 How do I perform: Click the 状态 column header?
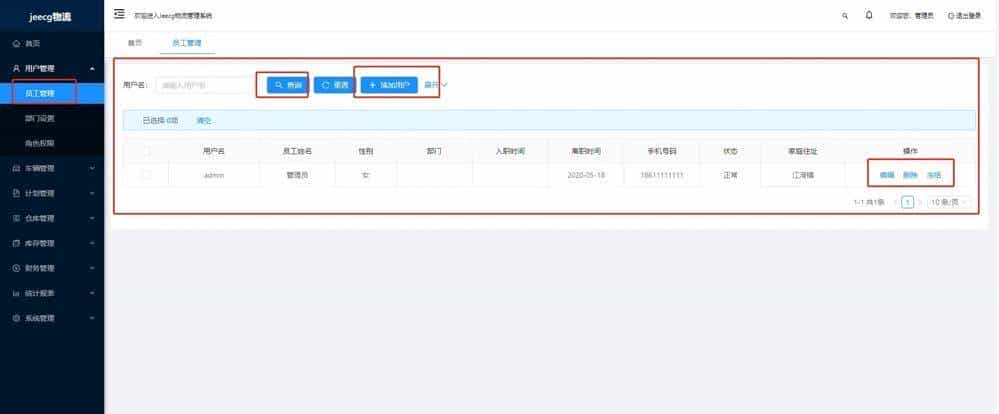(730, 152)
